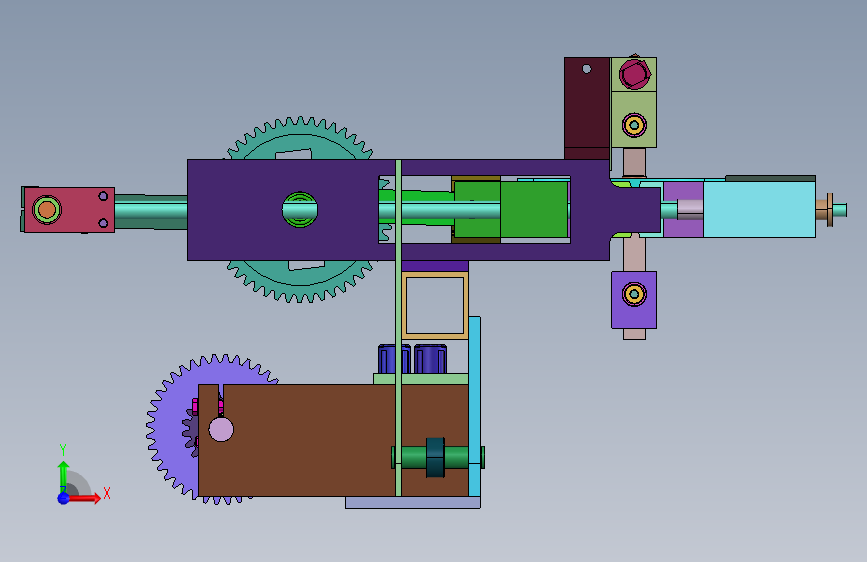Image resolution: width=867 pixels, height=562 pixels.
Task: Select the left blue knurled knob
Action: point(387,359)
